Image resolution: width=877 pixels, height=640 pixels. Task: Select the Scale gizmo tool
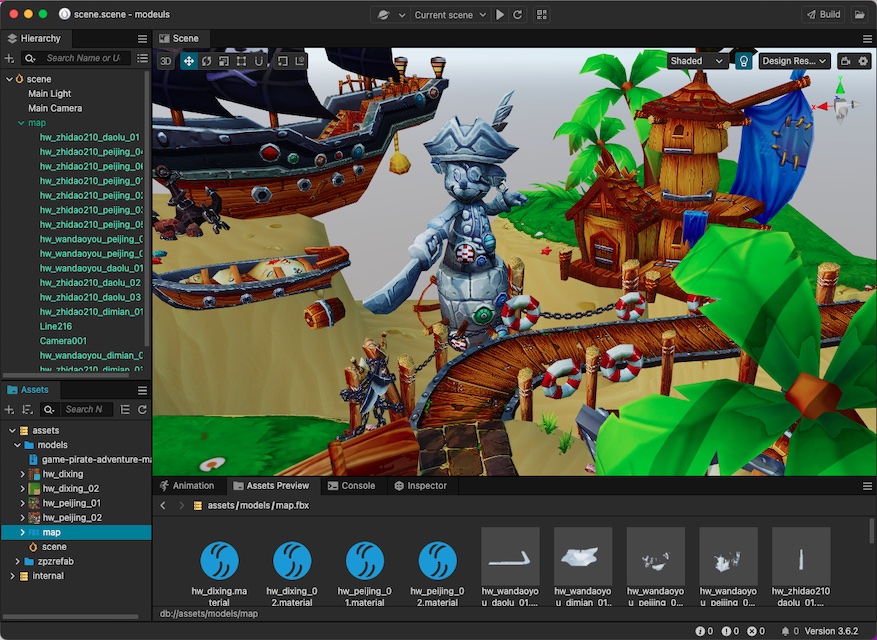(x=224, y=61)
